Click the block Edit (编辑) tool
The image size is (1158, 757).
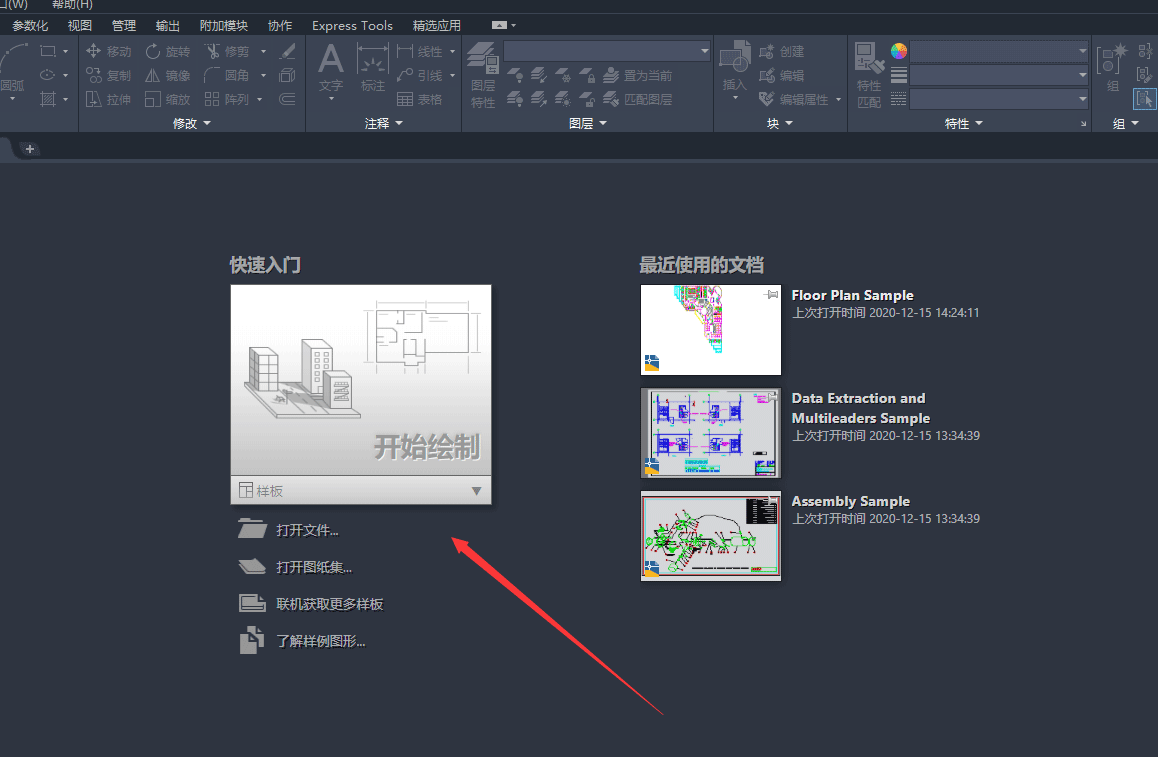pyautogui.click(x=781, y=75)
